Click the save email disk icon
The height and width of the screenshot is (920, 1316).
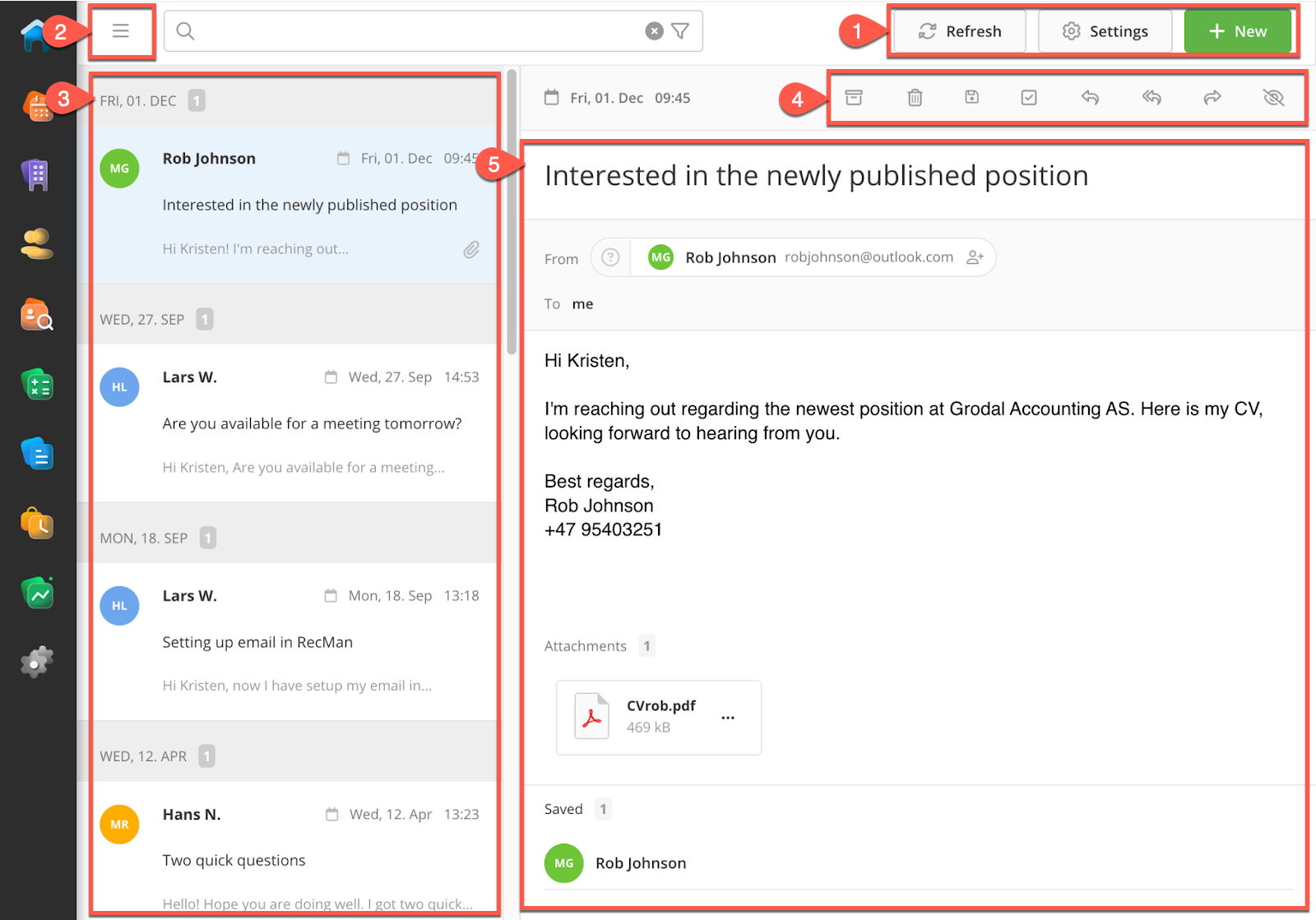point(971,97)
